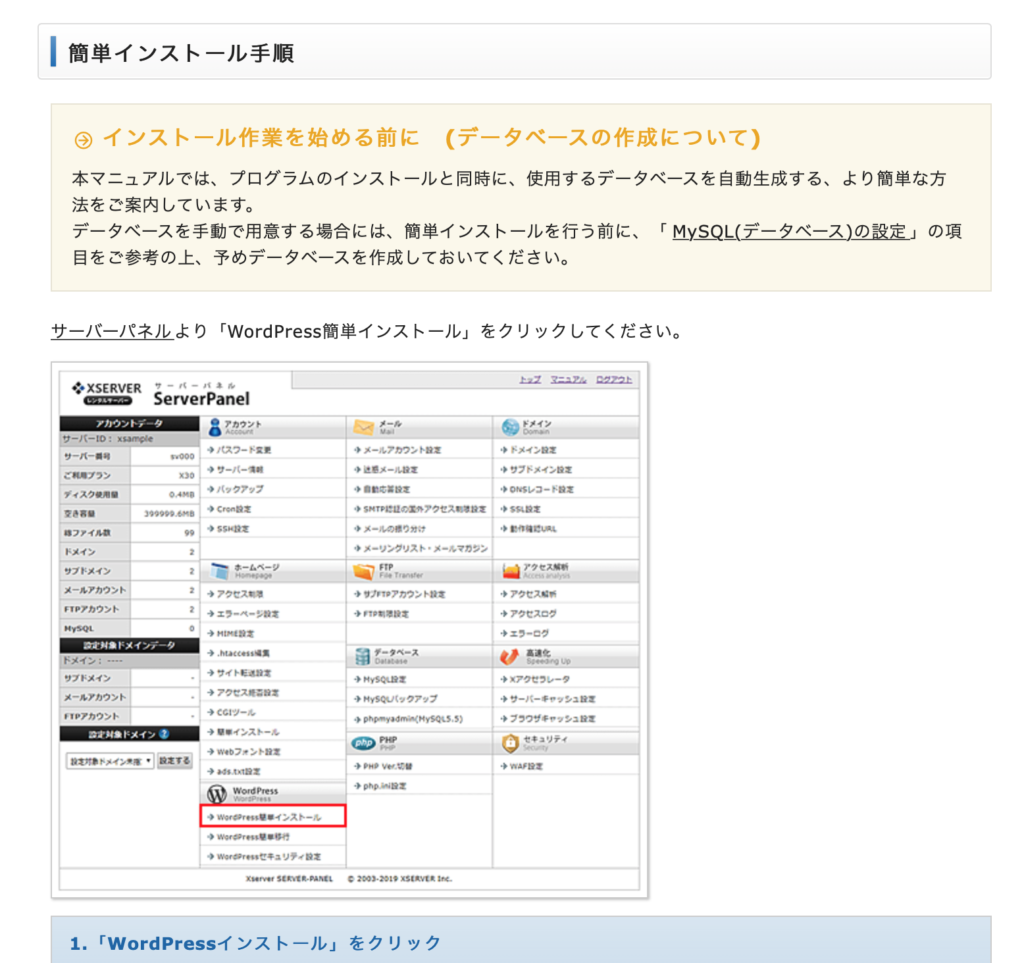Open MySQLバックアップ

400,699
